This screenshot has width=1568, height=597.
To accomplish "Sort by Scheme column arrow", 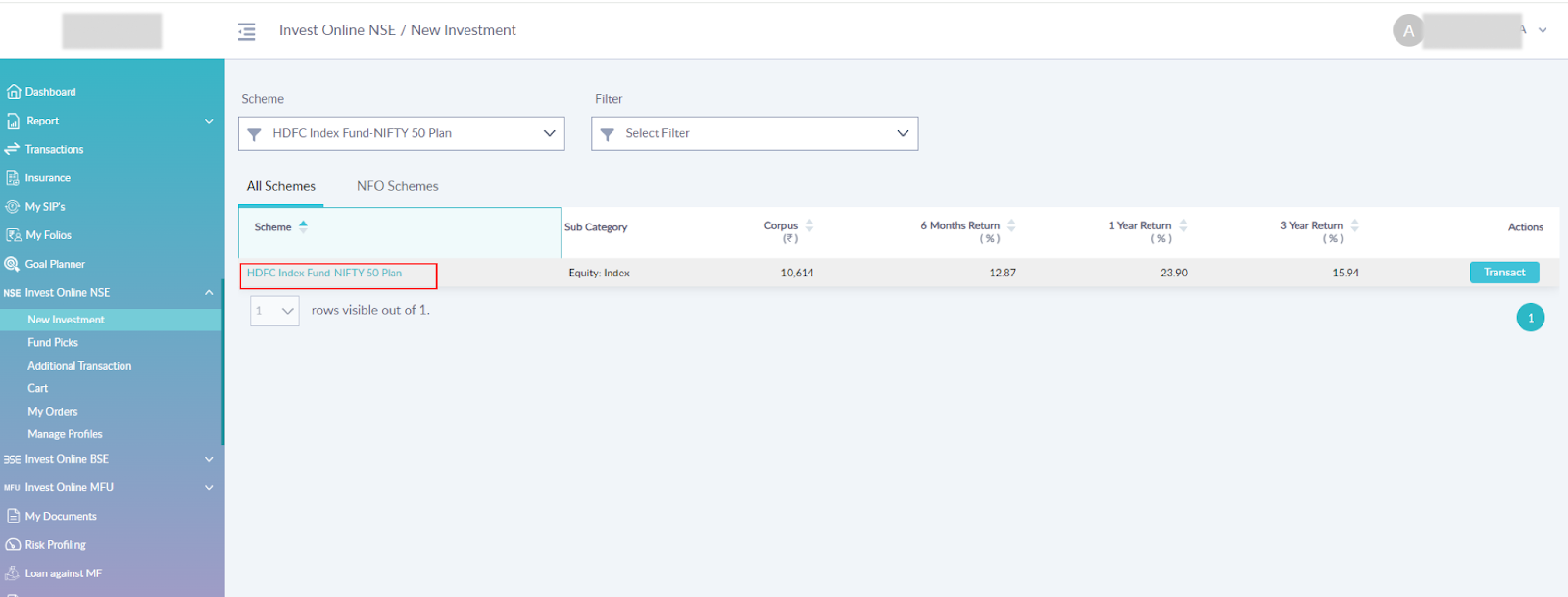I will [x=303, y=225].
